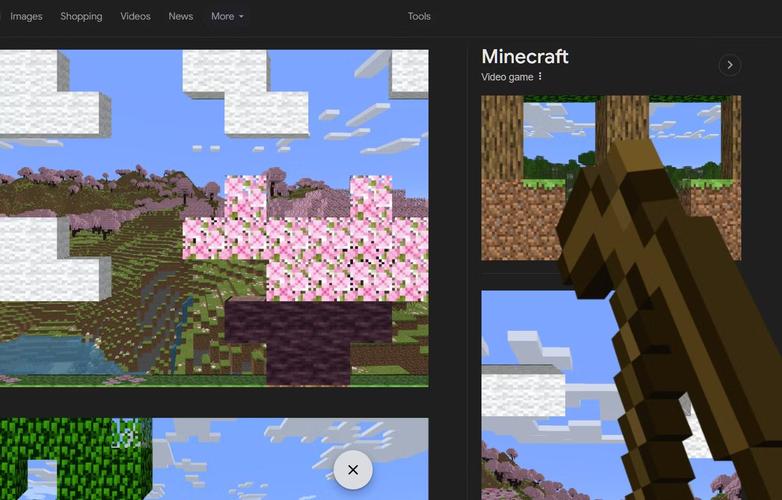The width and height of the screenshot is (782, 500).
Task: Open the three-dot menu next to Video game
Action: (x=540, y=76)
